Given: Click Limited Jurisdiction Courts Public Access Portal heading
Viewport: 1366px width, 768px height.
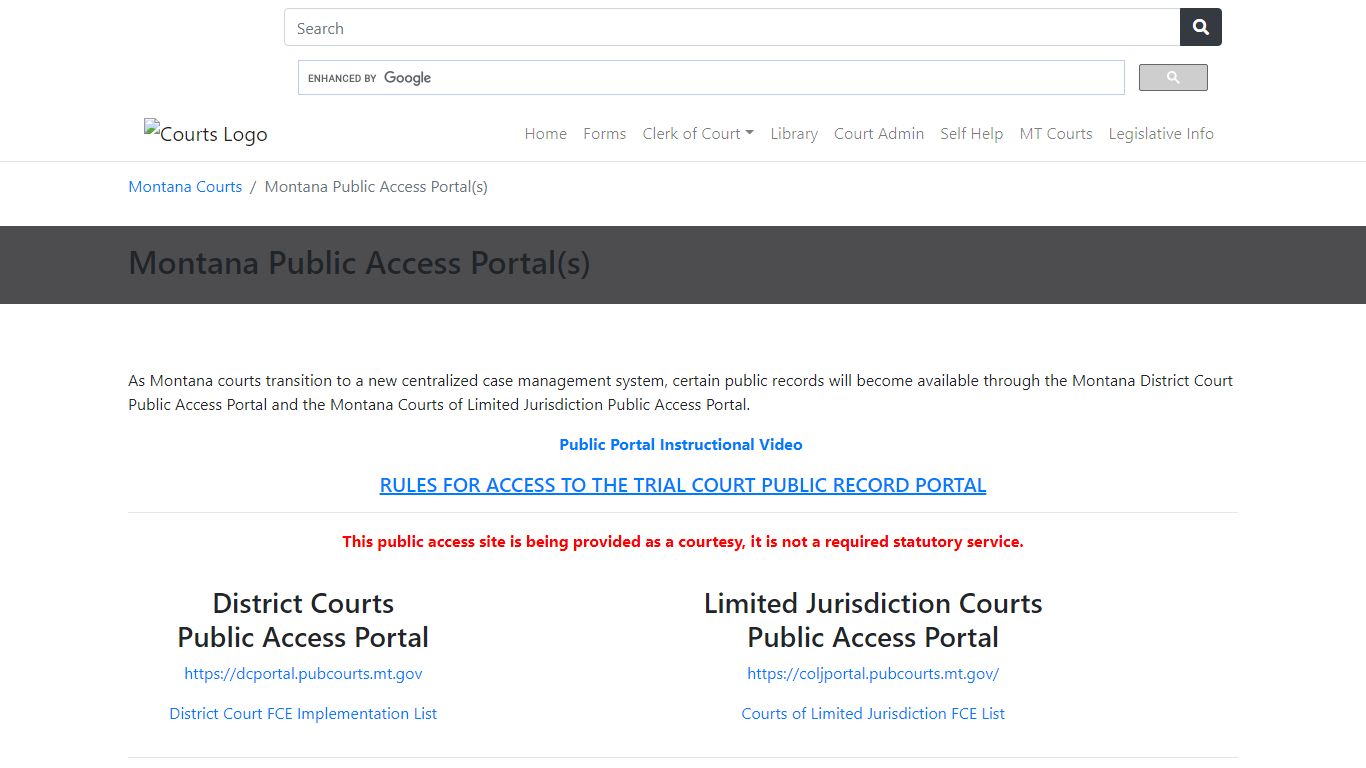Looking at the screenshot, I should (x=873, y=620).
